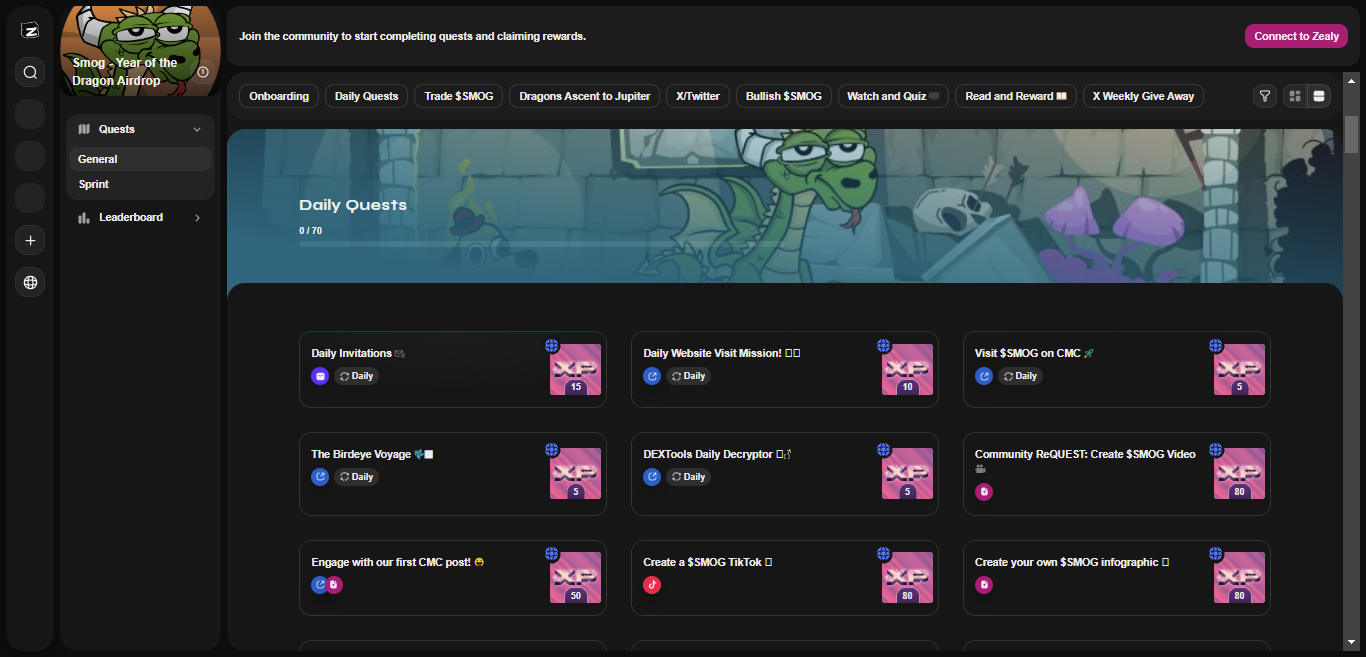Connect to Zealy
Image resolution: width=1366 pixels, height=657 pixels.
(1296, 36)
